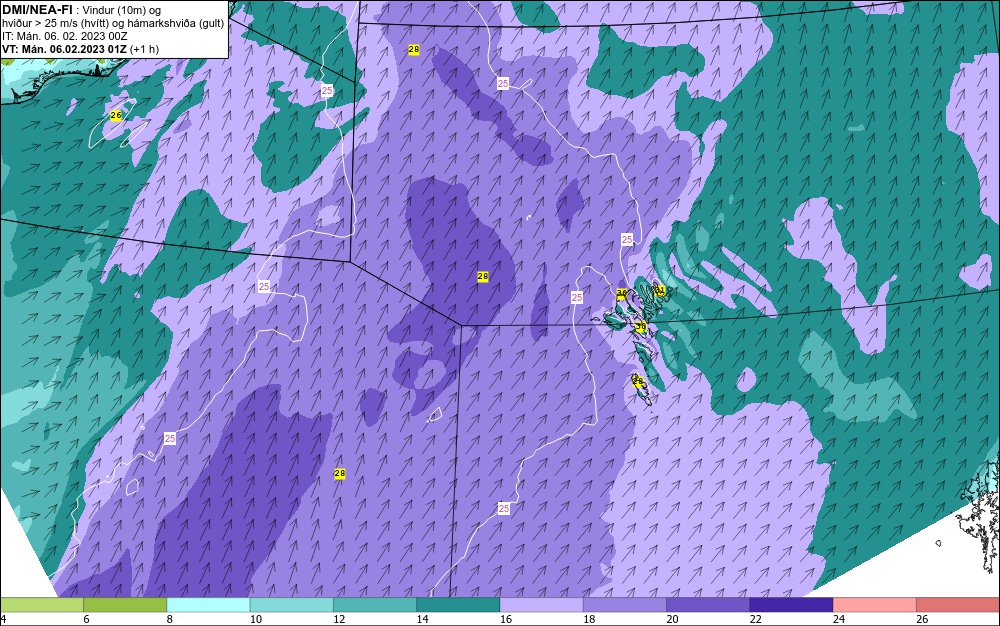Pick the violet 20–22 legend swatch

pyautogui.click(x=708, y=605)
